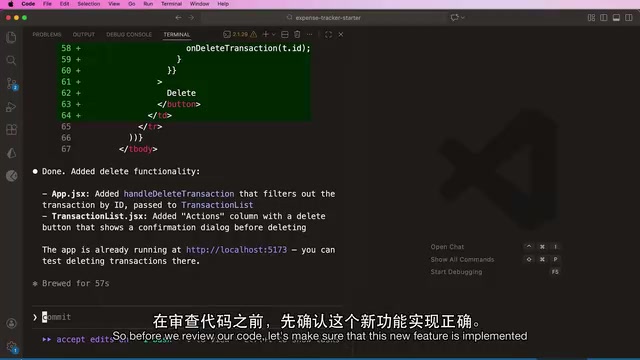
Task: Click the "Done. Added delete functionality:" line
Action: [121, 171]
